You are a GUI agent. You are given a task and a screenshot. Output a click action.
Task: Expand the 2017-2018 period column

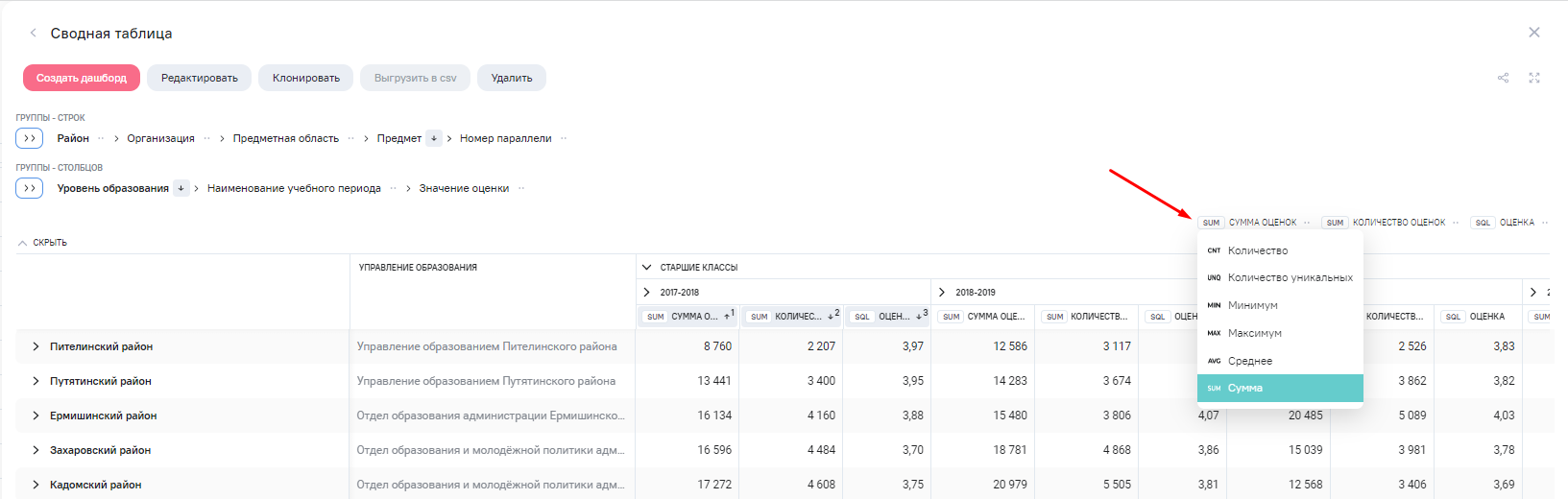click(x=647, y=293)
